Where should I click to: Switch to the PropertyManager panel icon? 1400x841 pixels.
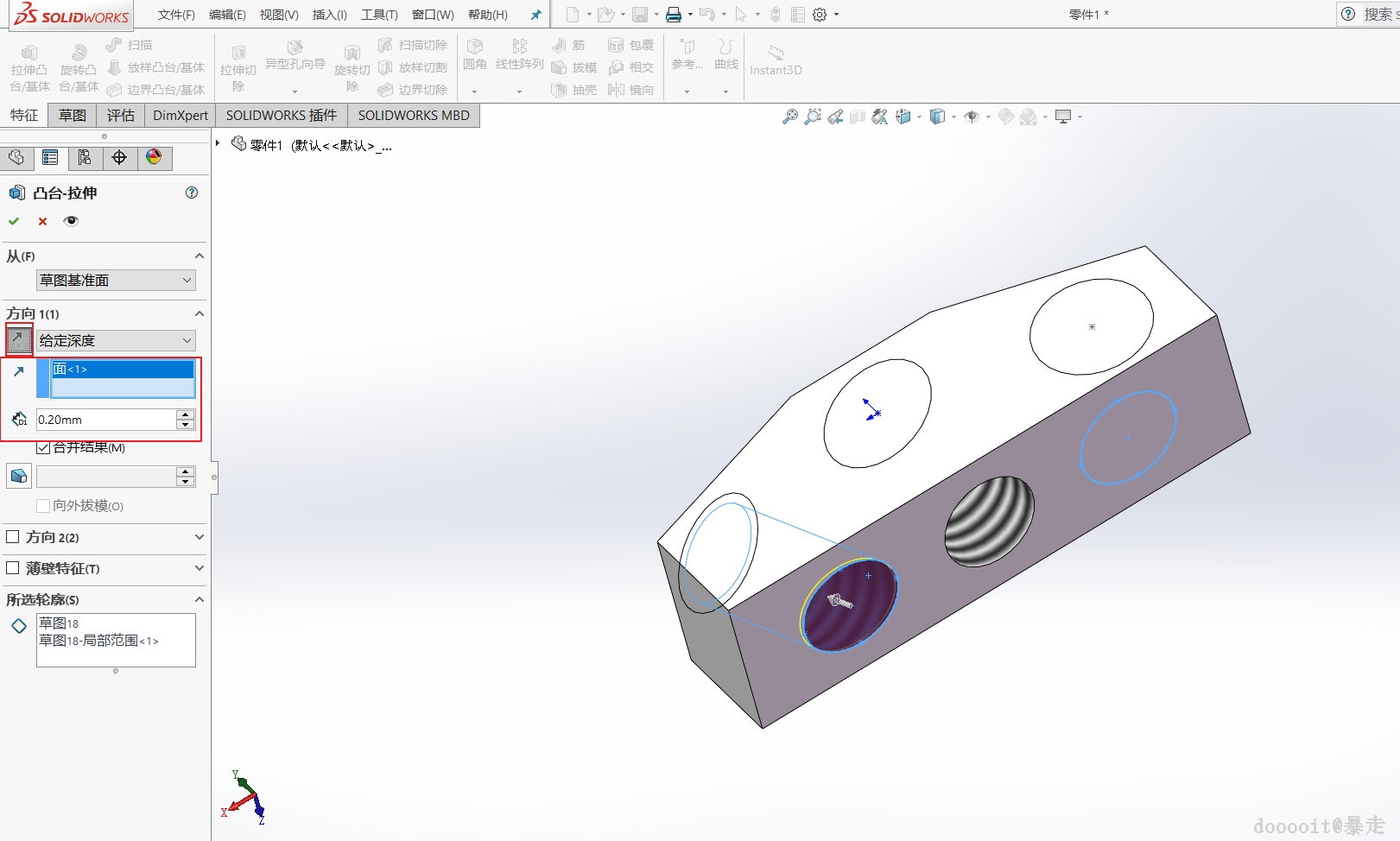[50, 157]
